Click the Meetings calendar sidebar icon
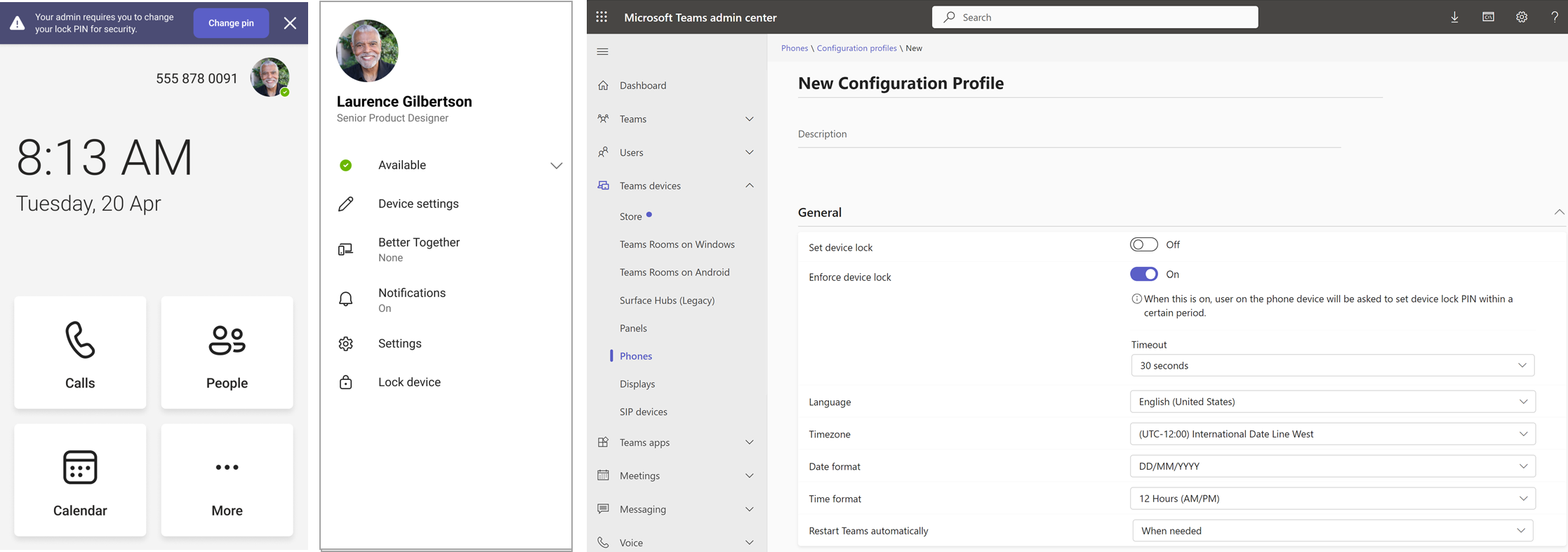The height and width of the screenshot is (552, 1568). 603,475
